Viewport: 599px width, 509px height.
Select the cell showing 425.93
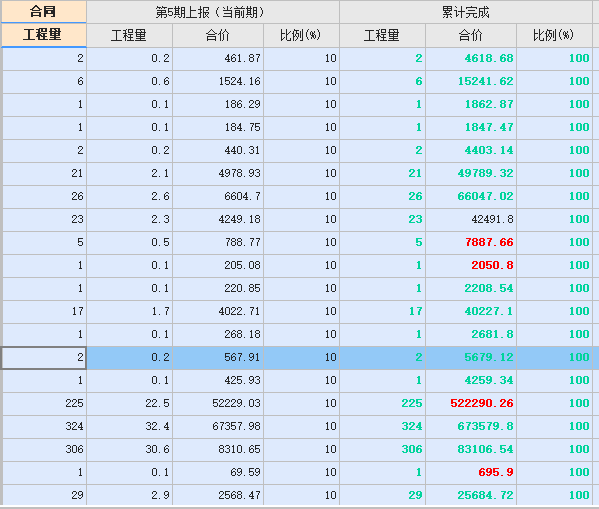coord(218,380)
